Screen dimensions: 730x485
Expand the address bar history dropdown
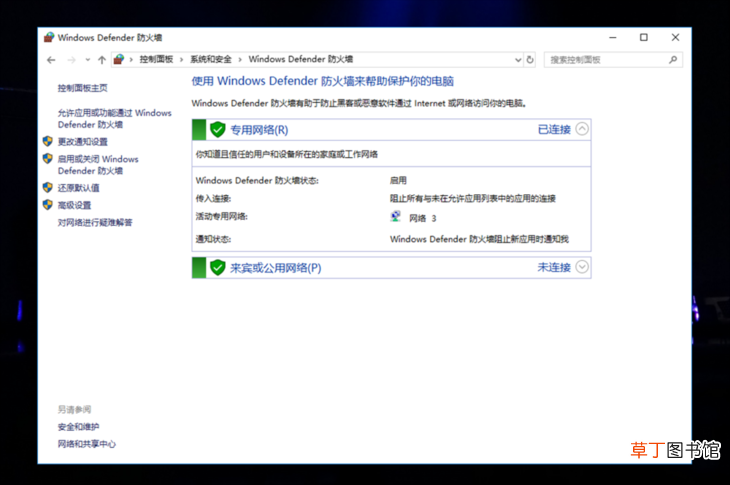tap(518, 60)
